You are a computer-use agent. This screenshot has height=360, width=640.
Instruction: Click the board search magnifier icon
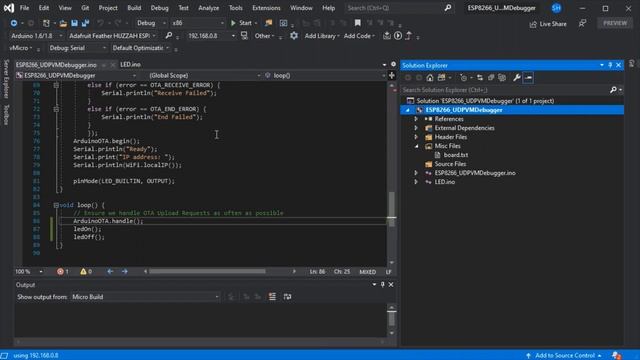(x=169, y=36)
